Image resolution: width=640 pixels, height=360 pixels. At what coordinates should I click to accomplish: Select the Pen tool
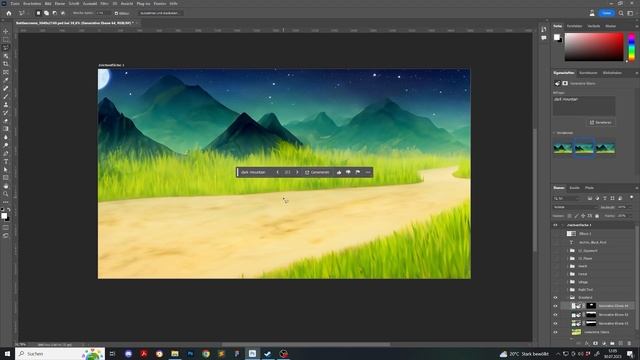[x=6, y=153]
